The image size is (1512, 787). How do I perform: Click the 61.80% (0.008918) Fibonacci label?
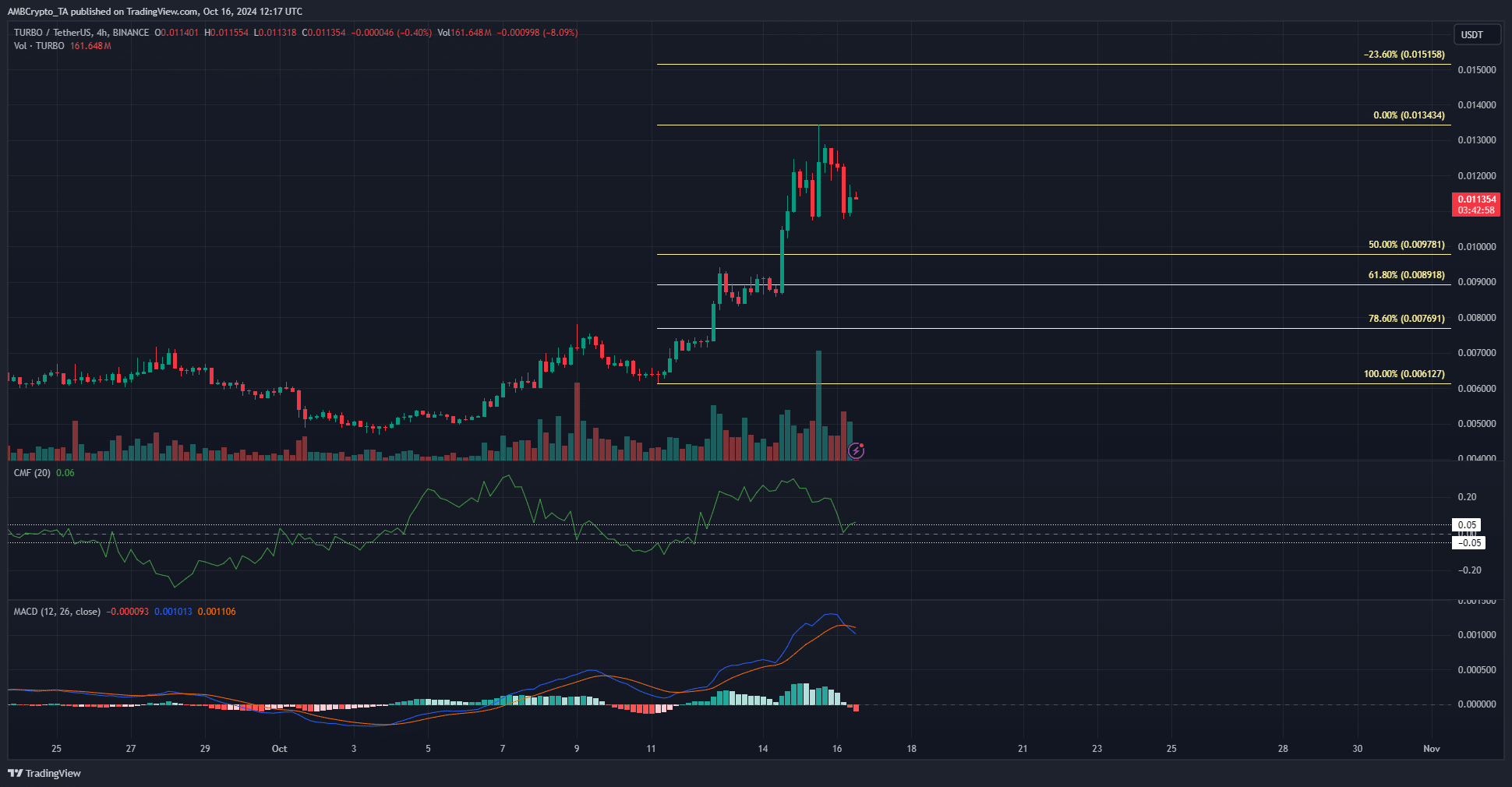(1407, 275)
